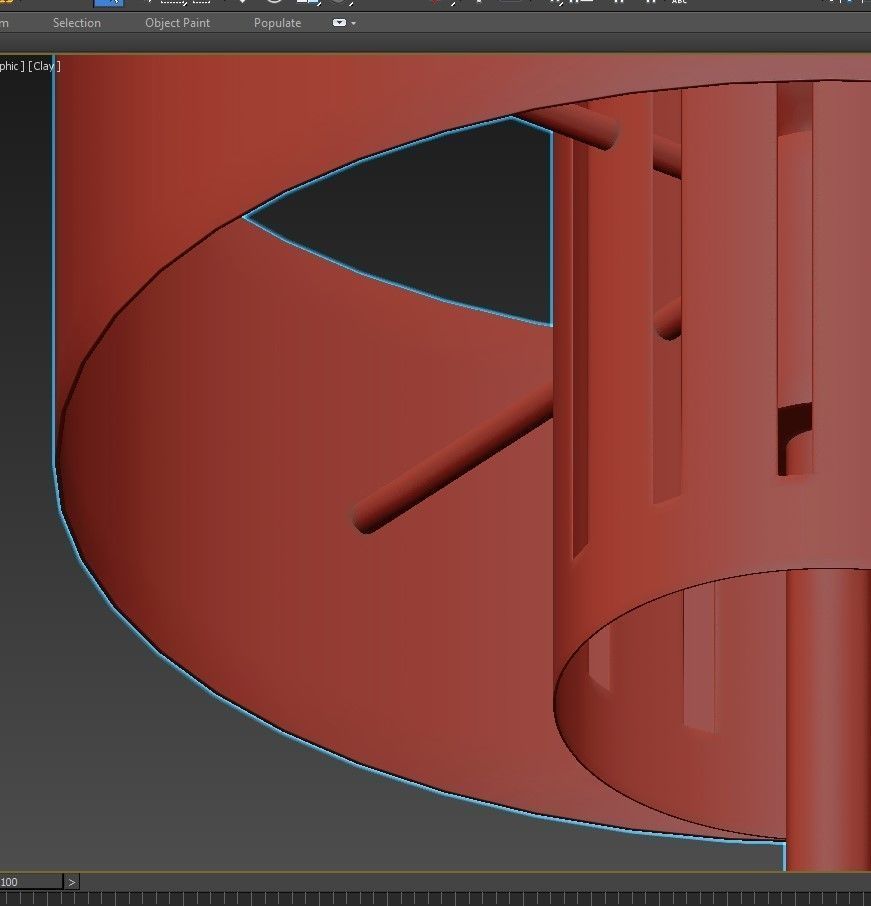Image resolution: width=871 pixels, height=906 pixels.
Task: Advance time slider with the next arrow
Action: click(72, 882)
